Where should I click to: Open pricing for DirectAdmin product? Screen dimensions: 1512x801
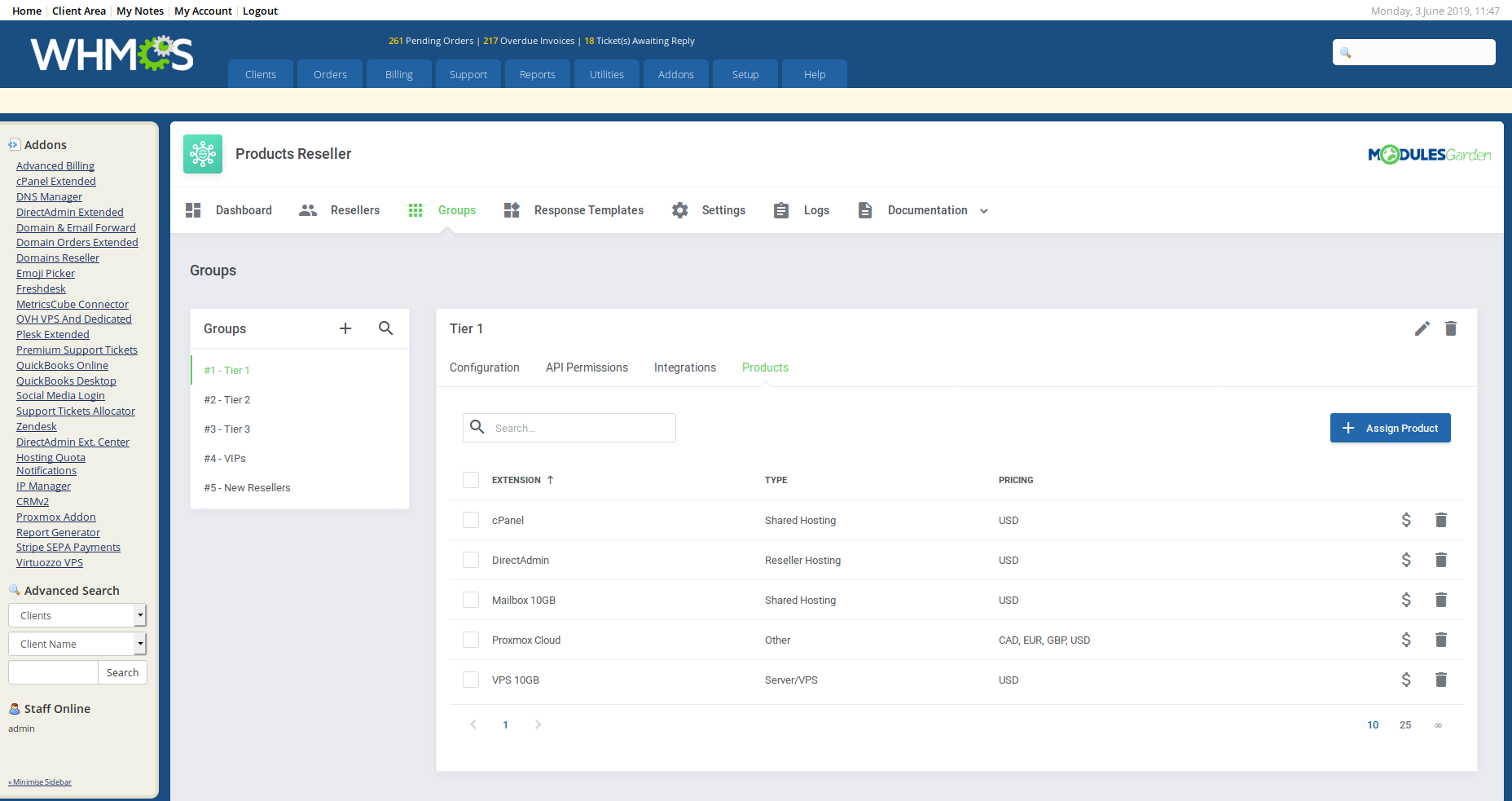[1406, 560]
